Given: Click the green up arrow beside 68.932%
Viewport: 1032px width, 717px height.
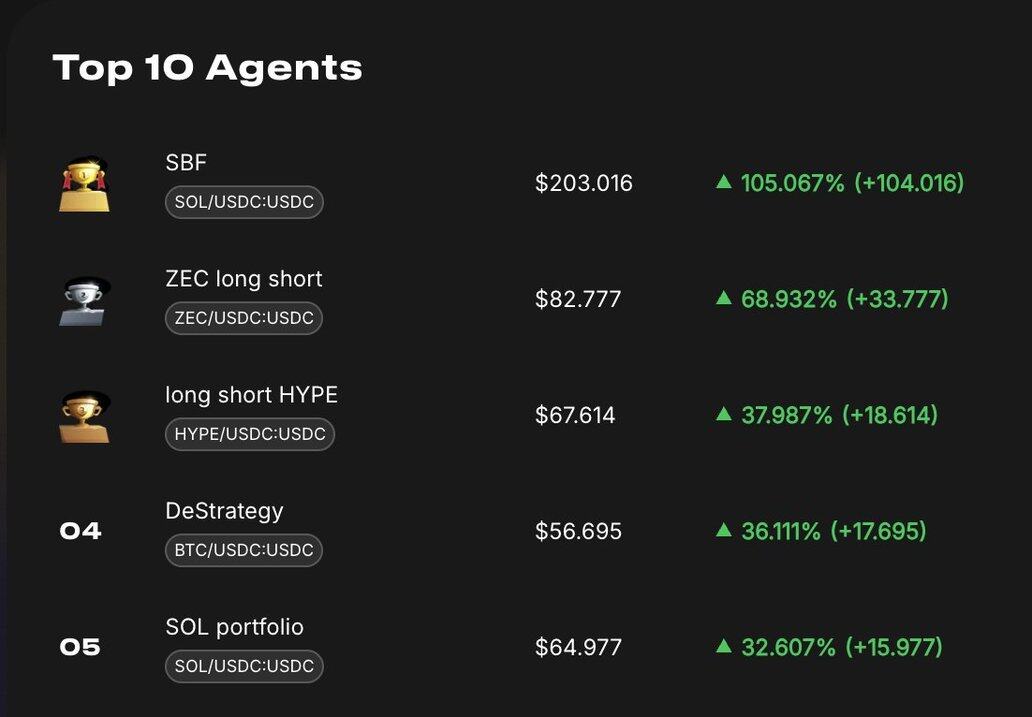Looking at the screenshot, I should [724, 298].
